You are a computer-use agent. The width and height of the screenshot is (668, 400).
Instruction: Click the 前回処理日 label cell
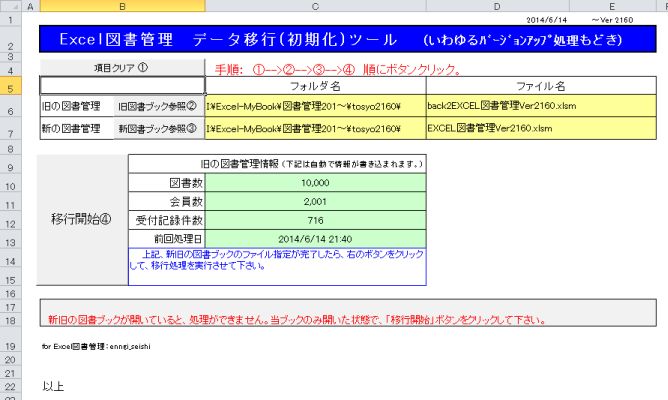(167, 239)
